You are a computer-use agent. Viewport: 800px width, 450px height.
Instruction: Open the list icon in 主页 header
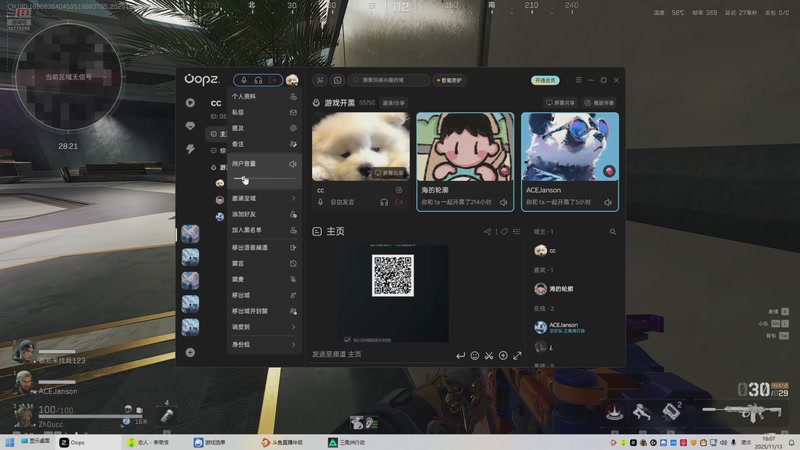tap(516, 232)
